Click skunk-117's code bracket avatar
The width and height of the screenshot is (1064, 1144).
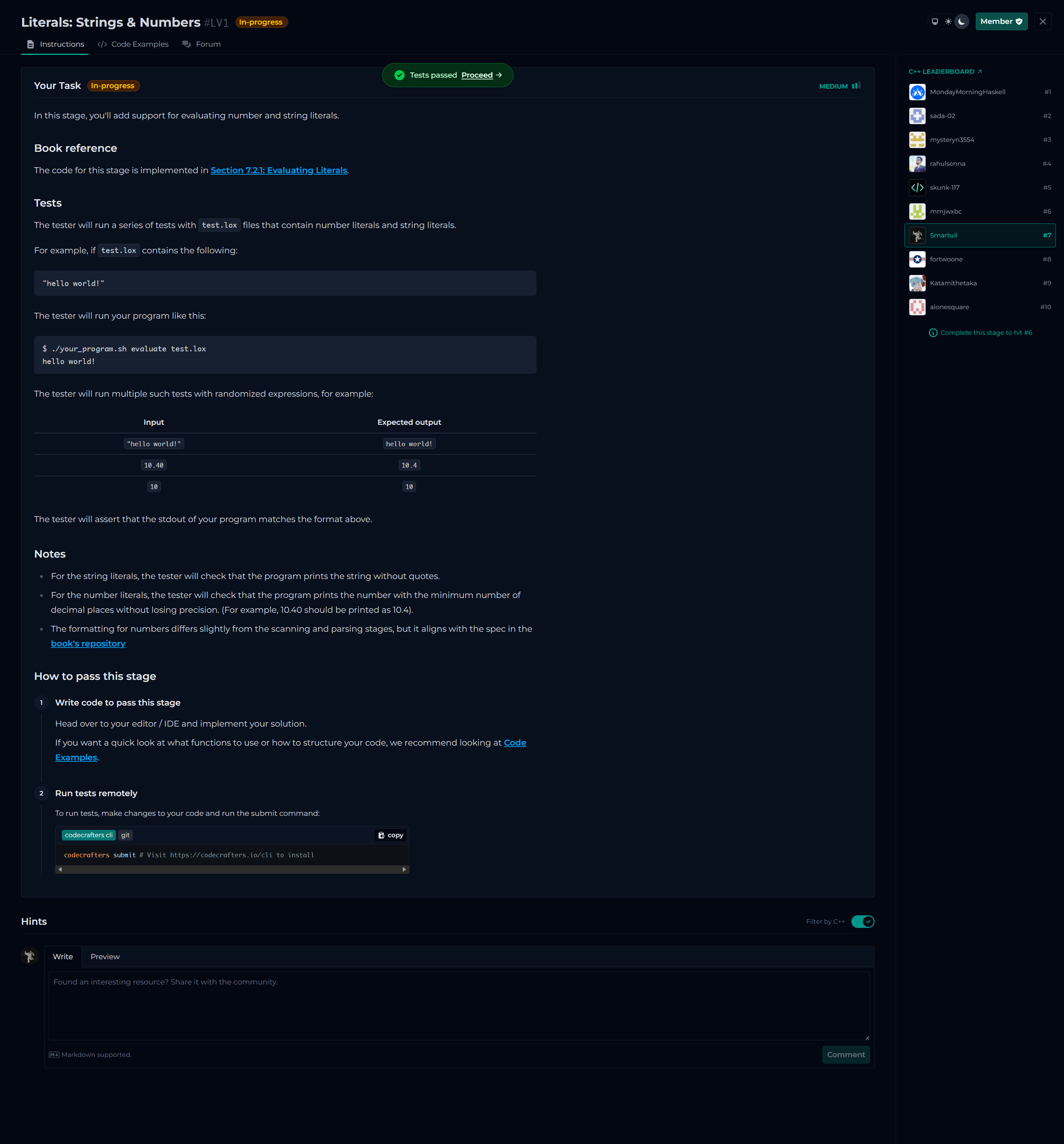[x=917, y=188]
